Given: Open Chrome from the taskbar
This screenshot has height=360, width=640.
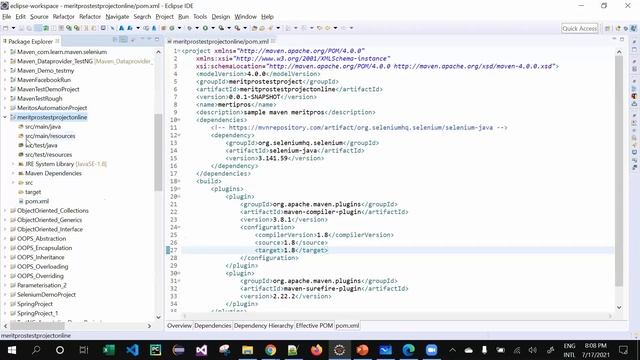Looking at the screenshot, I should tap(270, 350).
